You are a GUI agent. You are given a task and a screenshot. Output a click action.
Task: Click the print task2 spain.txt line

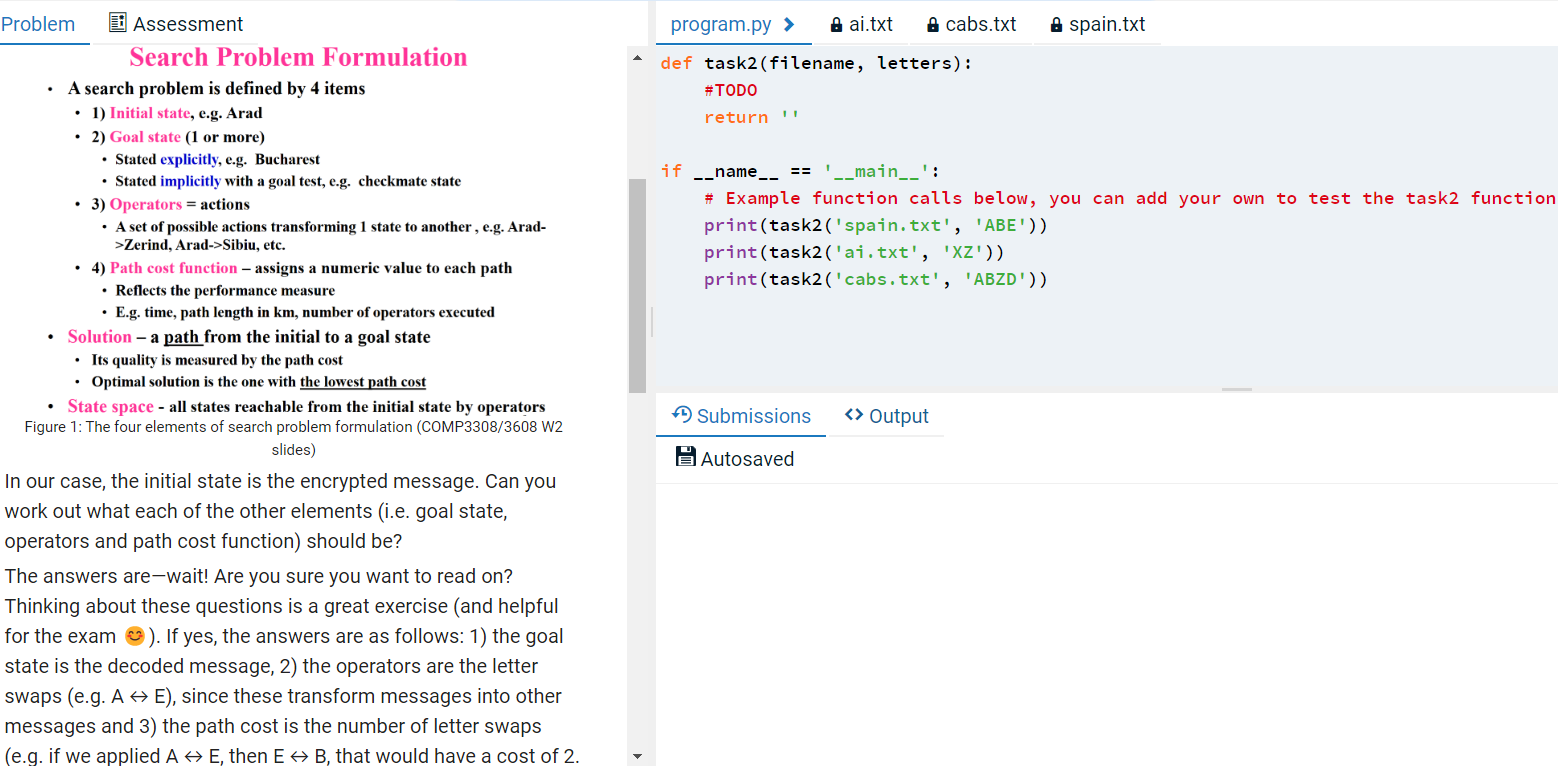[875, 225]
